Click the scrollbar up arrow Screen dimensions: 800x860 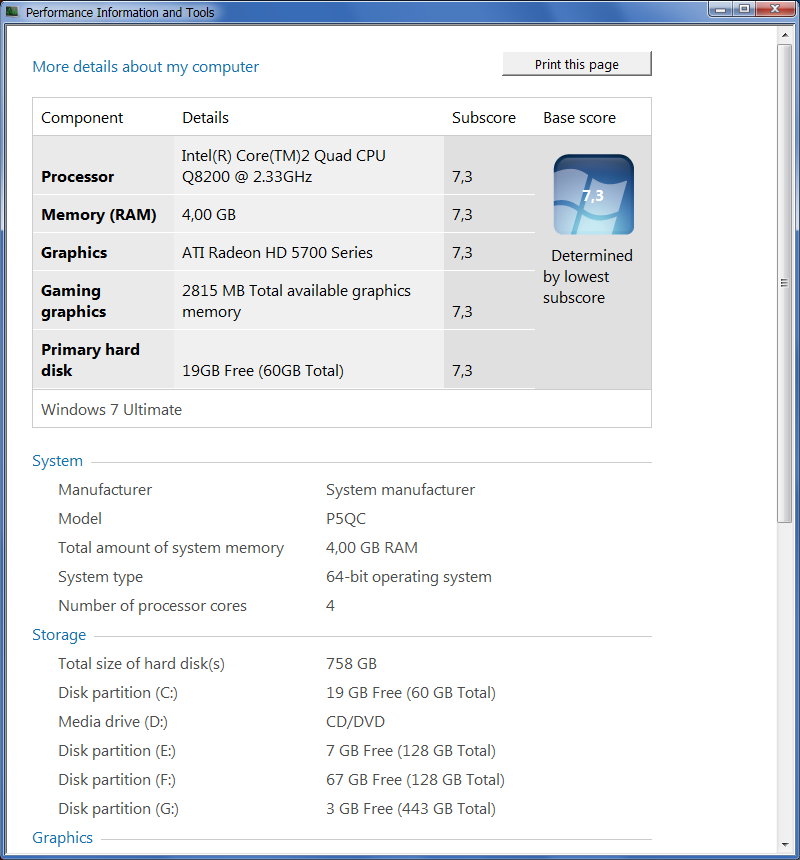785,35
